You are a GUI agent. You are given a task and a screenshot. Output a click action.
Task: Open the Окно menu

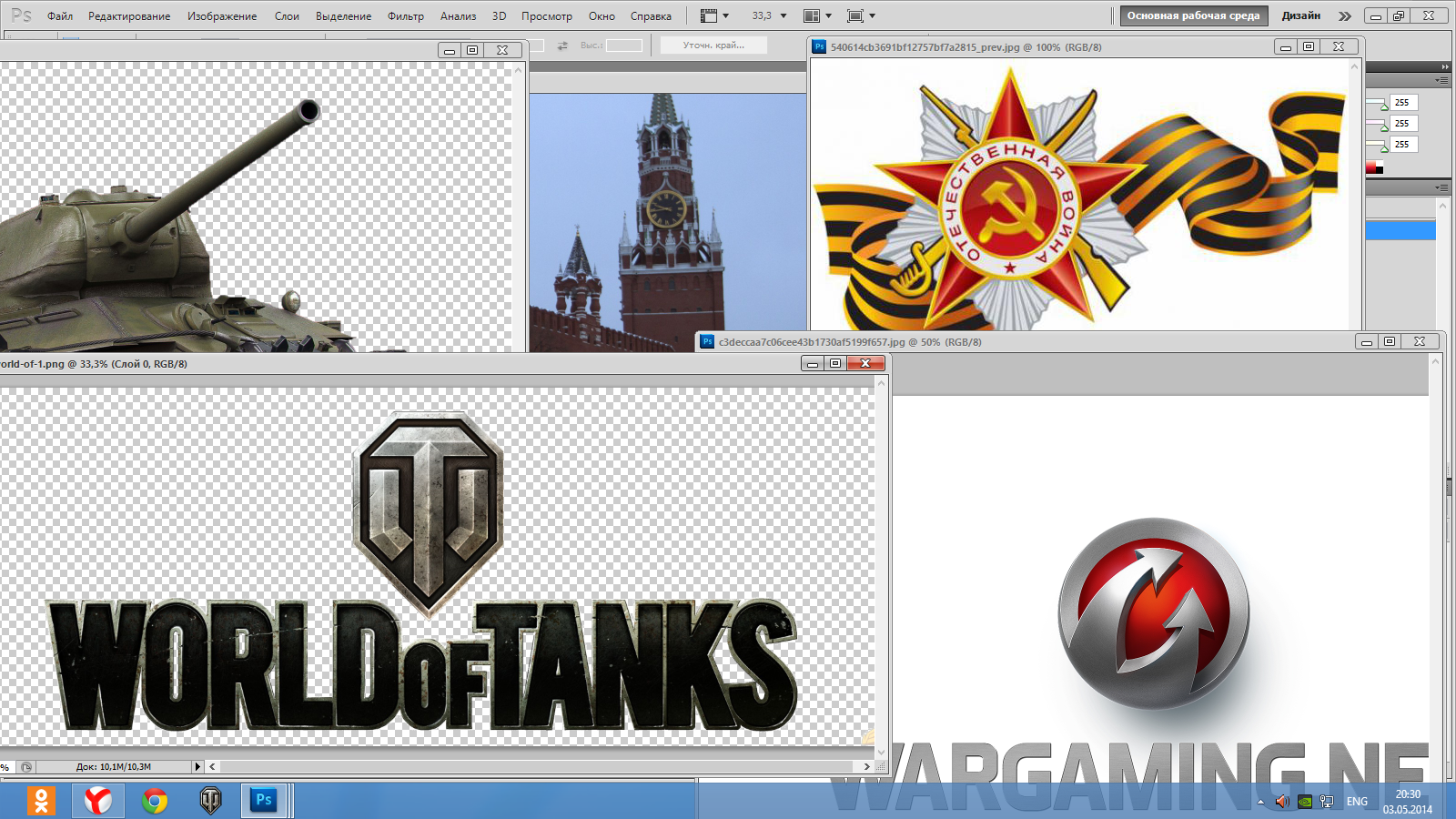[x=602, y=15]
